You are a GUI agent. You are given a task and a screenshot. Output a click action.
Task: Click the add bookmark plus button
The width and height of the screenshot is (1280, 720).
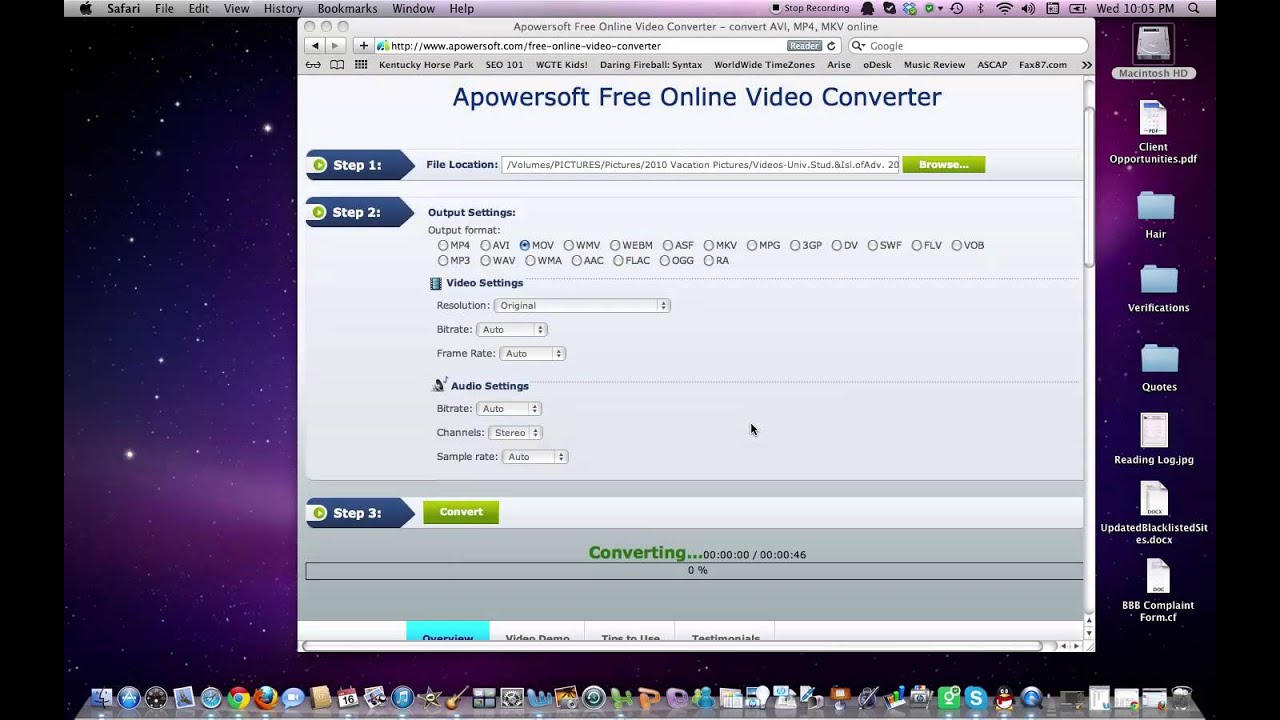364,46
